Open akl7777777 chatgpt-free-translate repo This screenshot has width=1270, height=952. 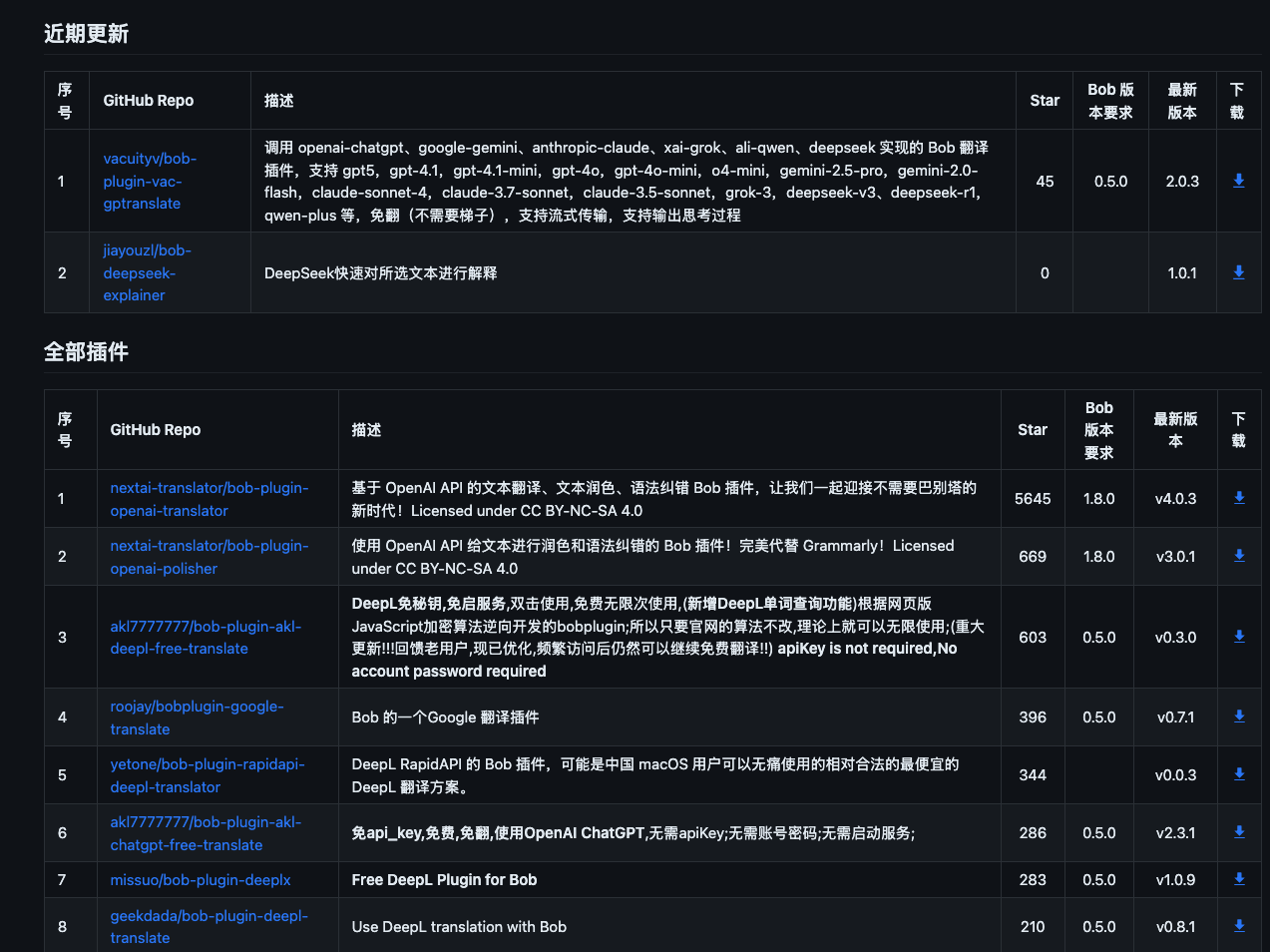click(205, 833)
